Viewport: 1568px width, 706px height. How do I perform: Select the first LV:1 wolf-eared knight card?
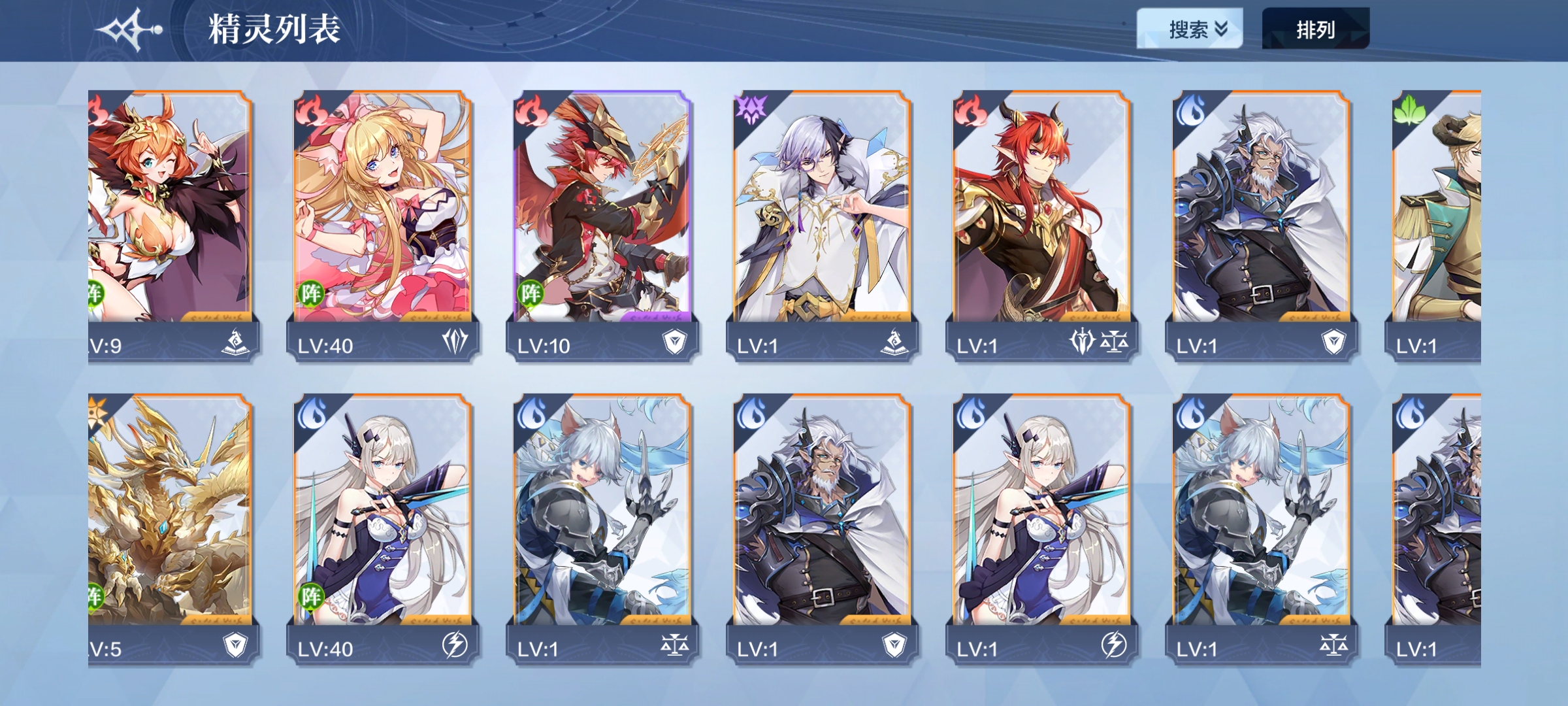point(602,528)
